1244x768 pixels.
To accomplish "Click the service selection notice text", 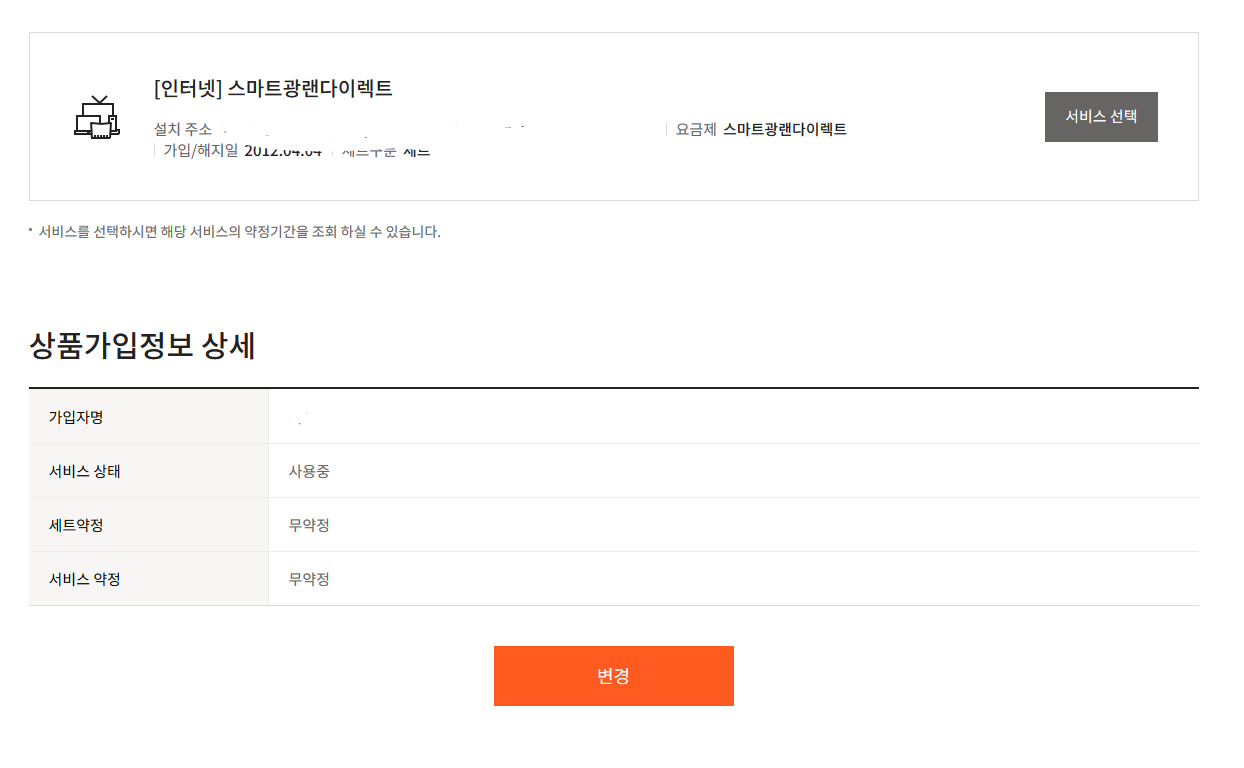I will point(239,232).
